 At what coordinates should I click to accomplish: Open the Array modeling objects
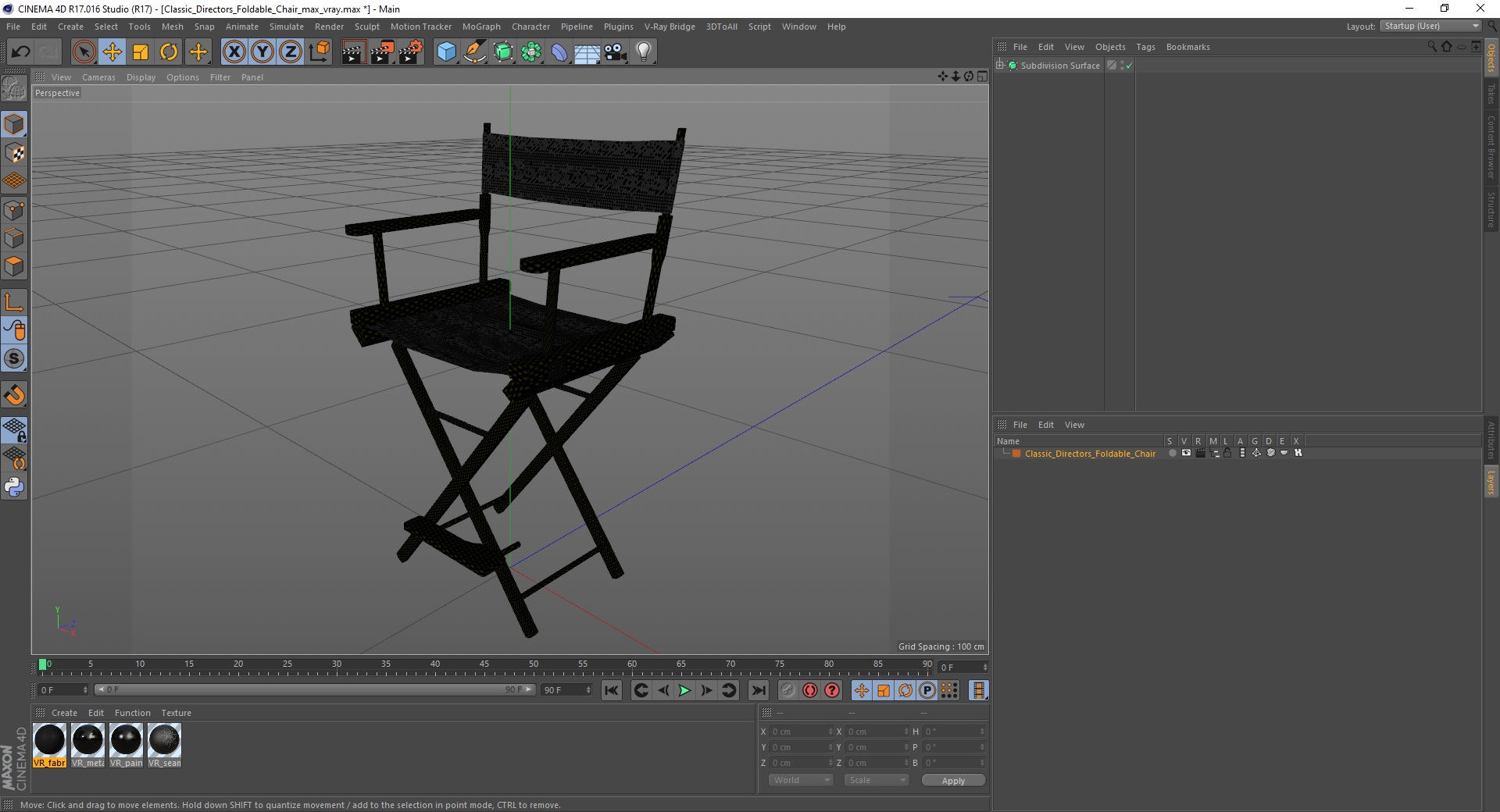point(531,52)
